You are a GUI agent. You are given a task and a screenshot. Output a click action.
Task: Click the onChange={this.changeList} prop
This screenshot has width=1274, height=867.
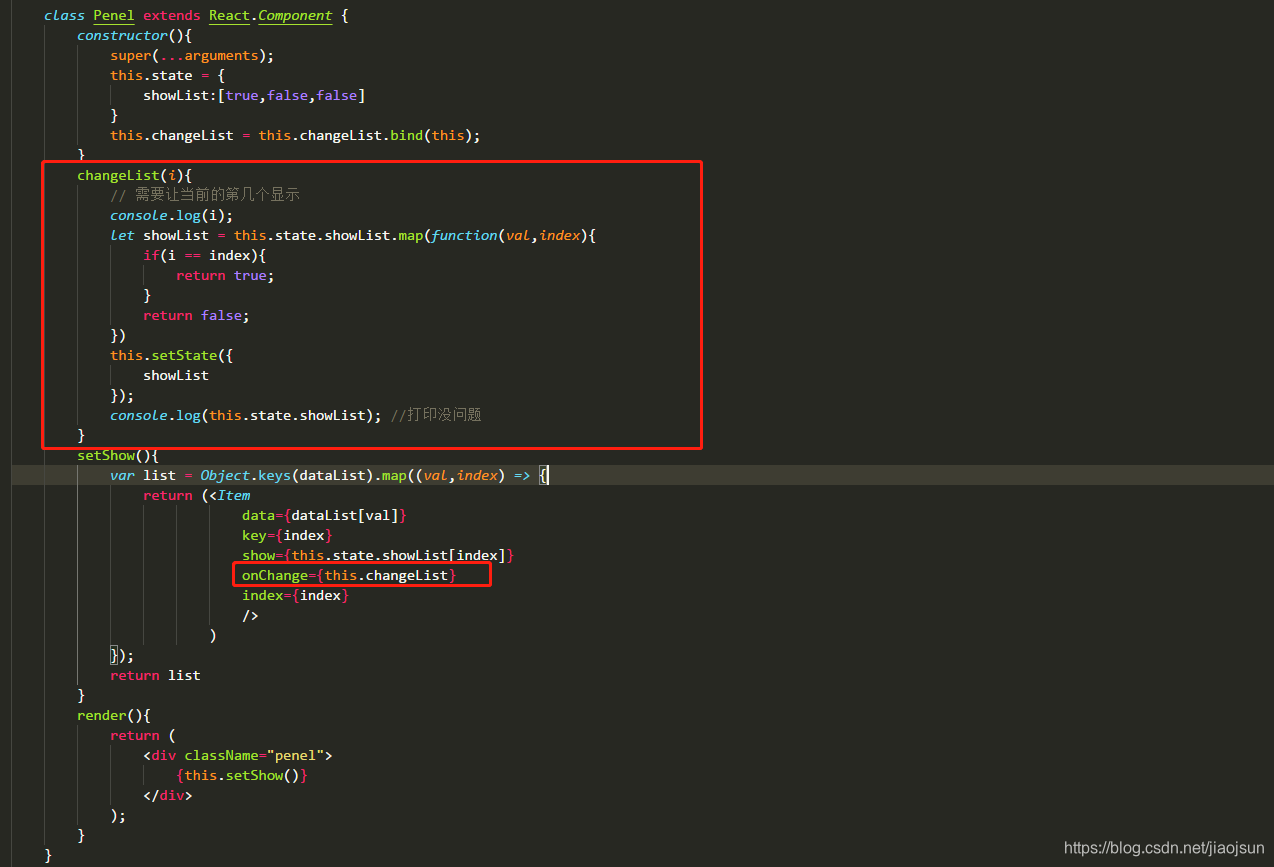tap(349, 575)
